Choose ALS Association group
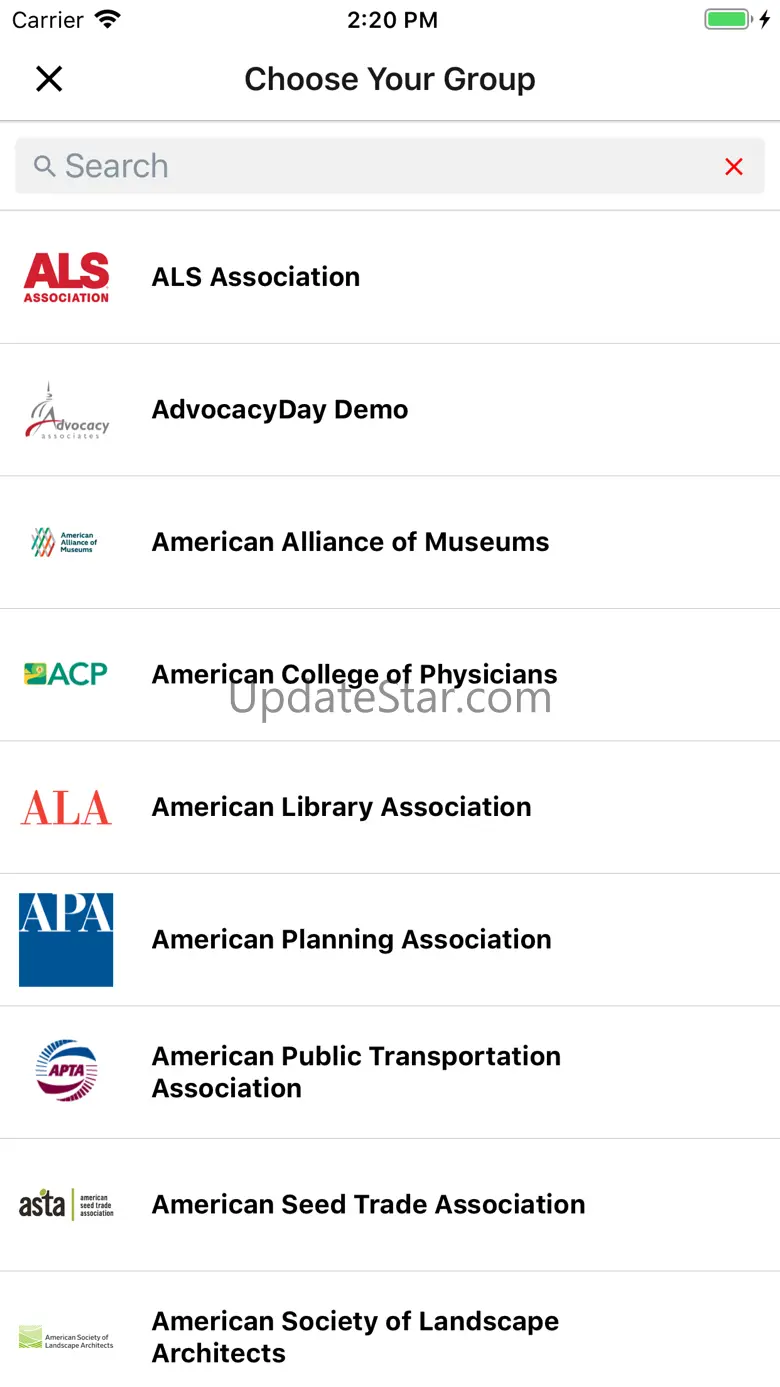Screen dimensions: 780x1387 click(256, 277)
